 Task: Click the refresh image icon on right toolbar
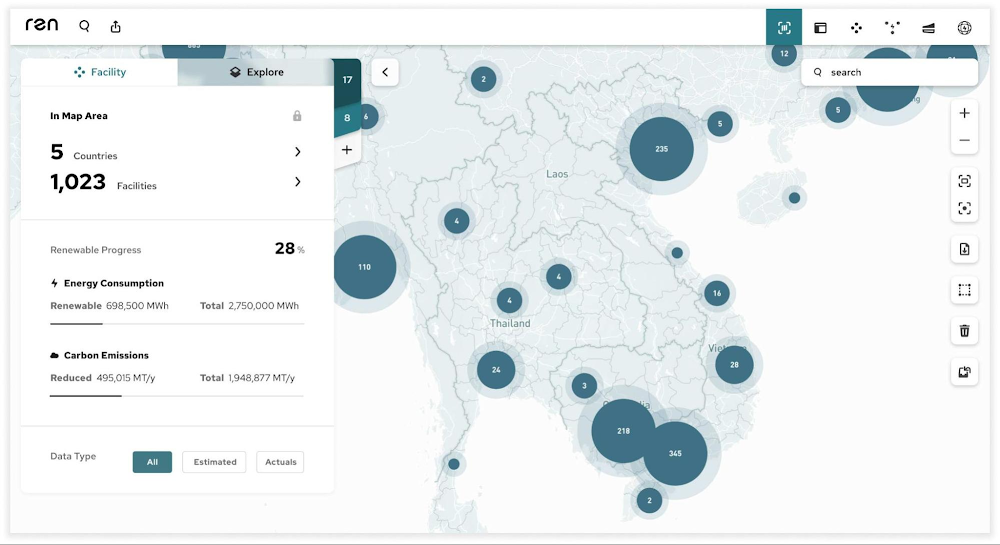964,372
